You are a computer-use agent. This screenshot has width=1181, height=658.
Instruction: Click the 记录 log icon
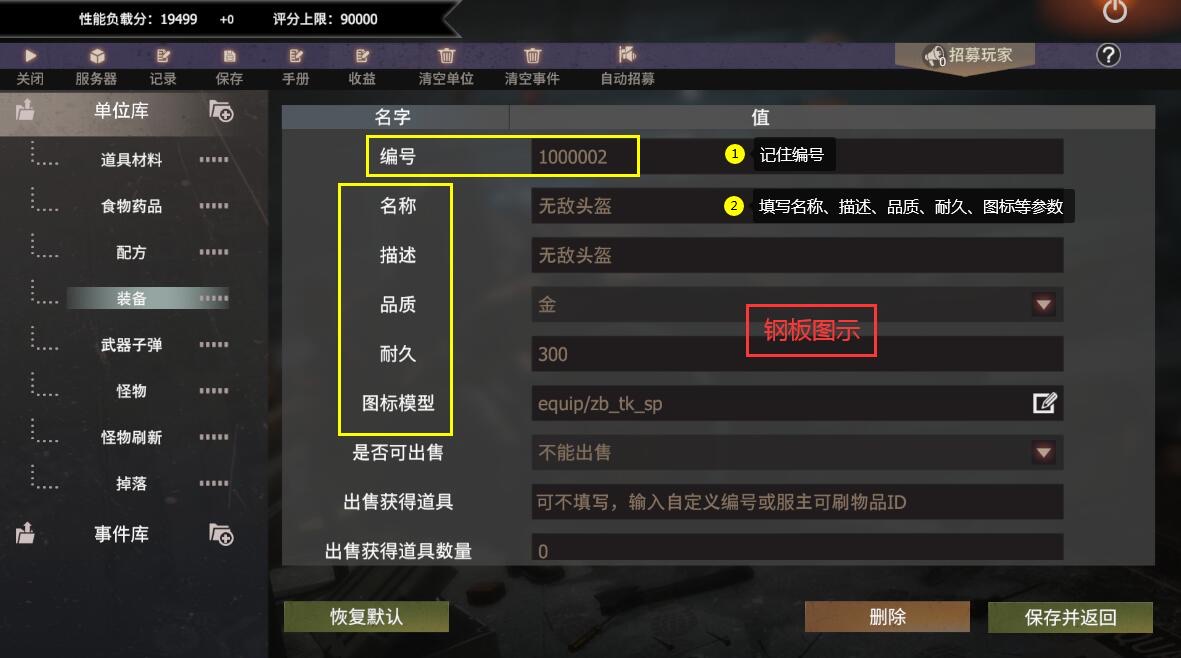pyautogui.click(x=163, y=56)
